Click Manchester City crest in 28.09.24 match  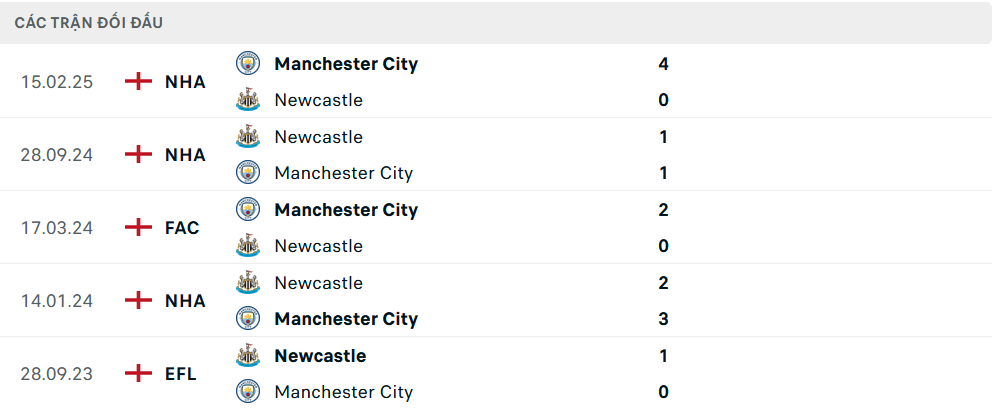click(247, 173)
